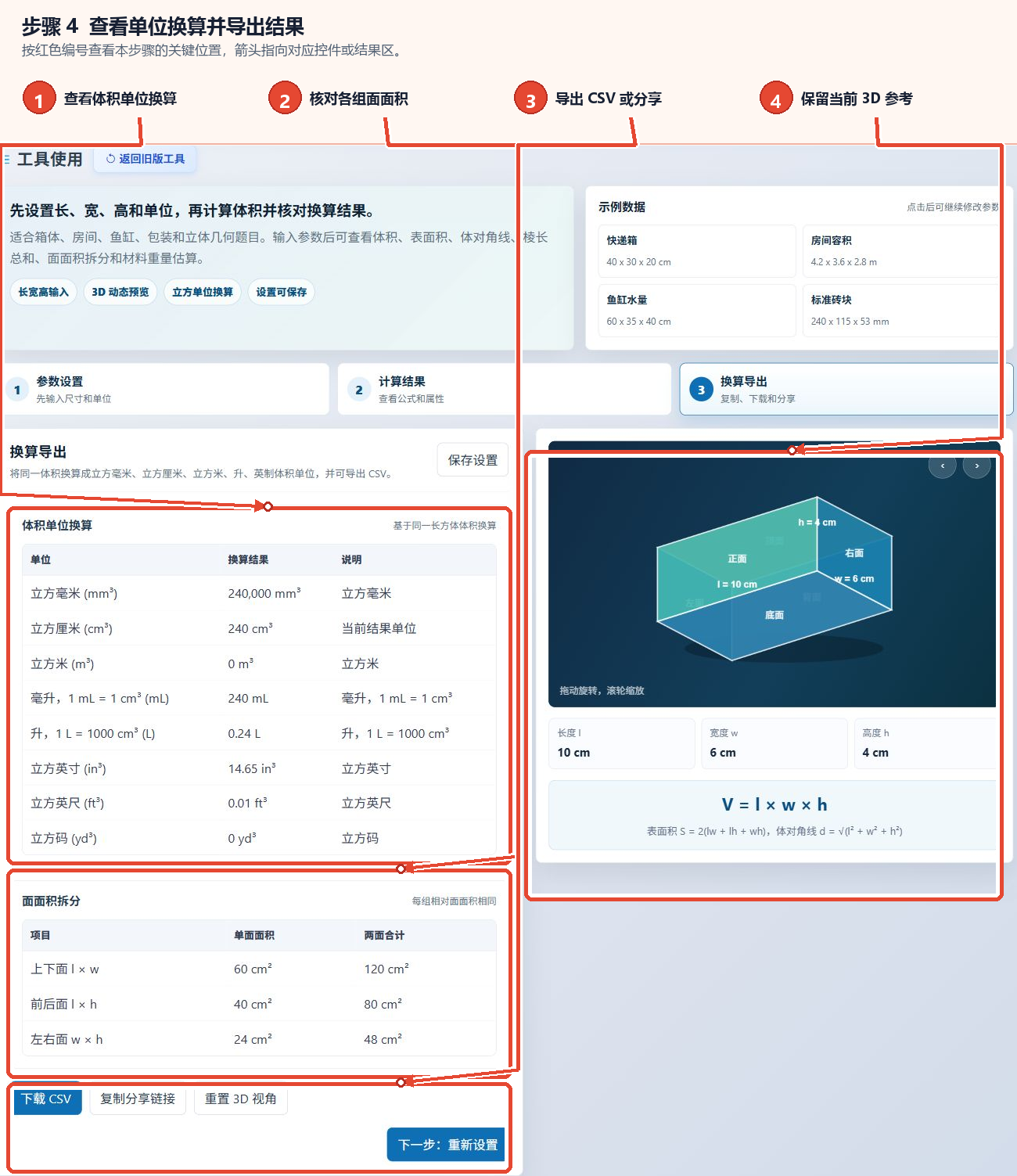Image resolution: width=1017 pixels, height=1176 pixels.
Task: Click the 高度 h 4 cm card
Action: point(925,743)
